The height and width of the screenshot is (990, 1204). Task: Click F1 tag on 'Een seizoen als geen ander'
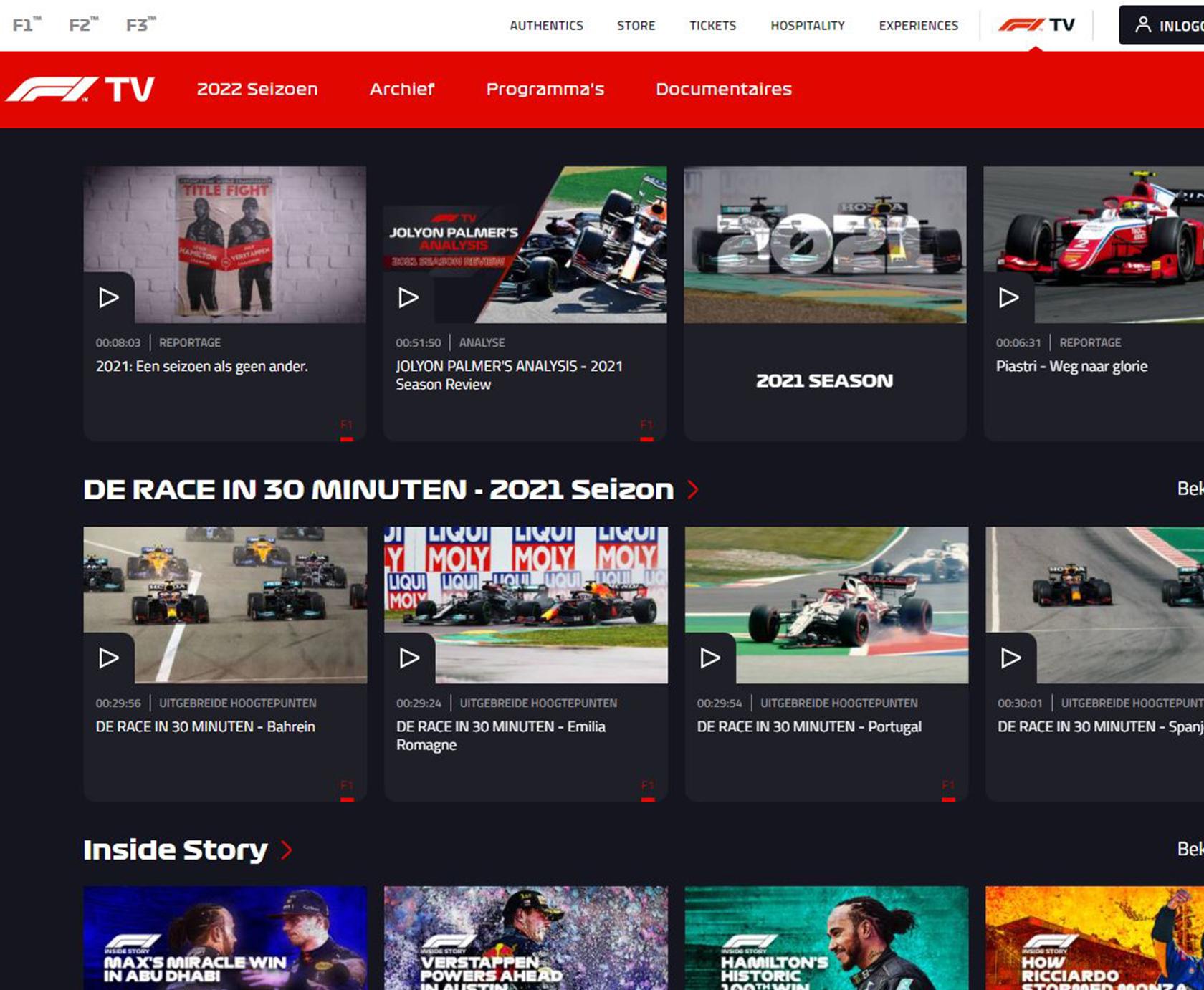347,429
